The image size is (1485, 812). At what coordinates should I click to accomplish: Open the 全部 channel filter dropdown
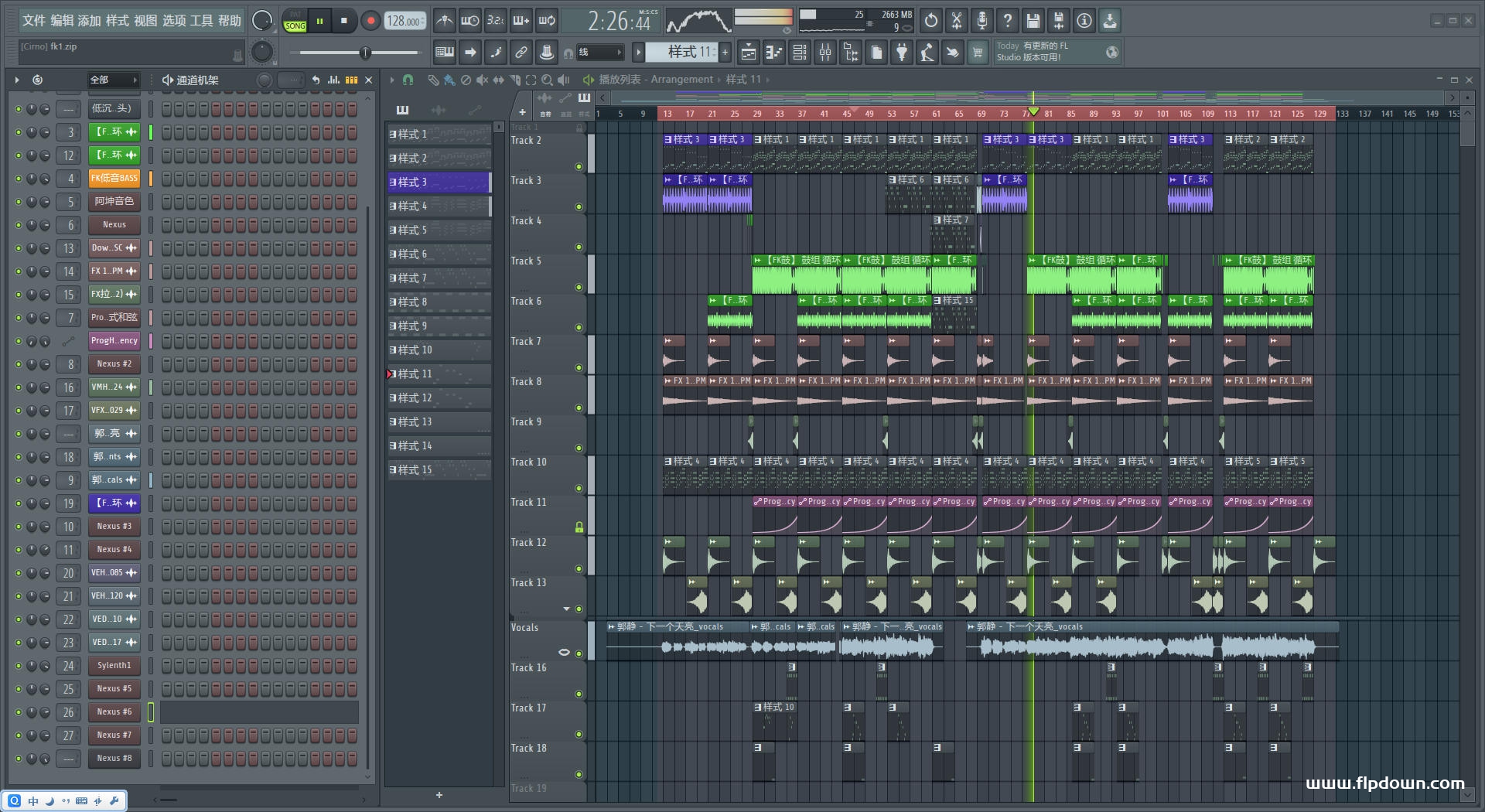tap(113, 80)
